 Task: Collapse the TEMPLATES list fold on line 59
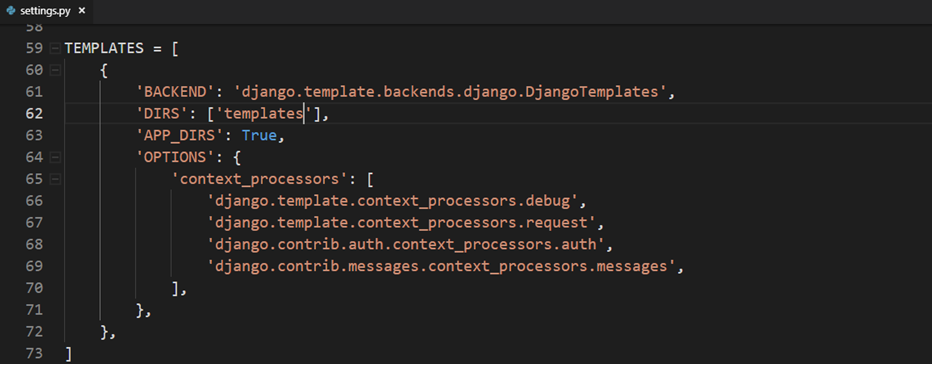pyautogui.click(x=55, y=48)
